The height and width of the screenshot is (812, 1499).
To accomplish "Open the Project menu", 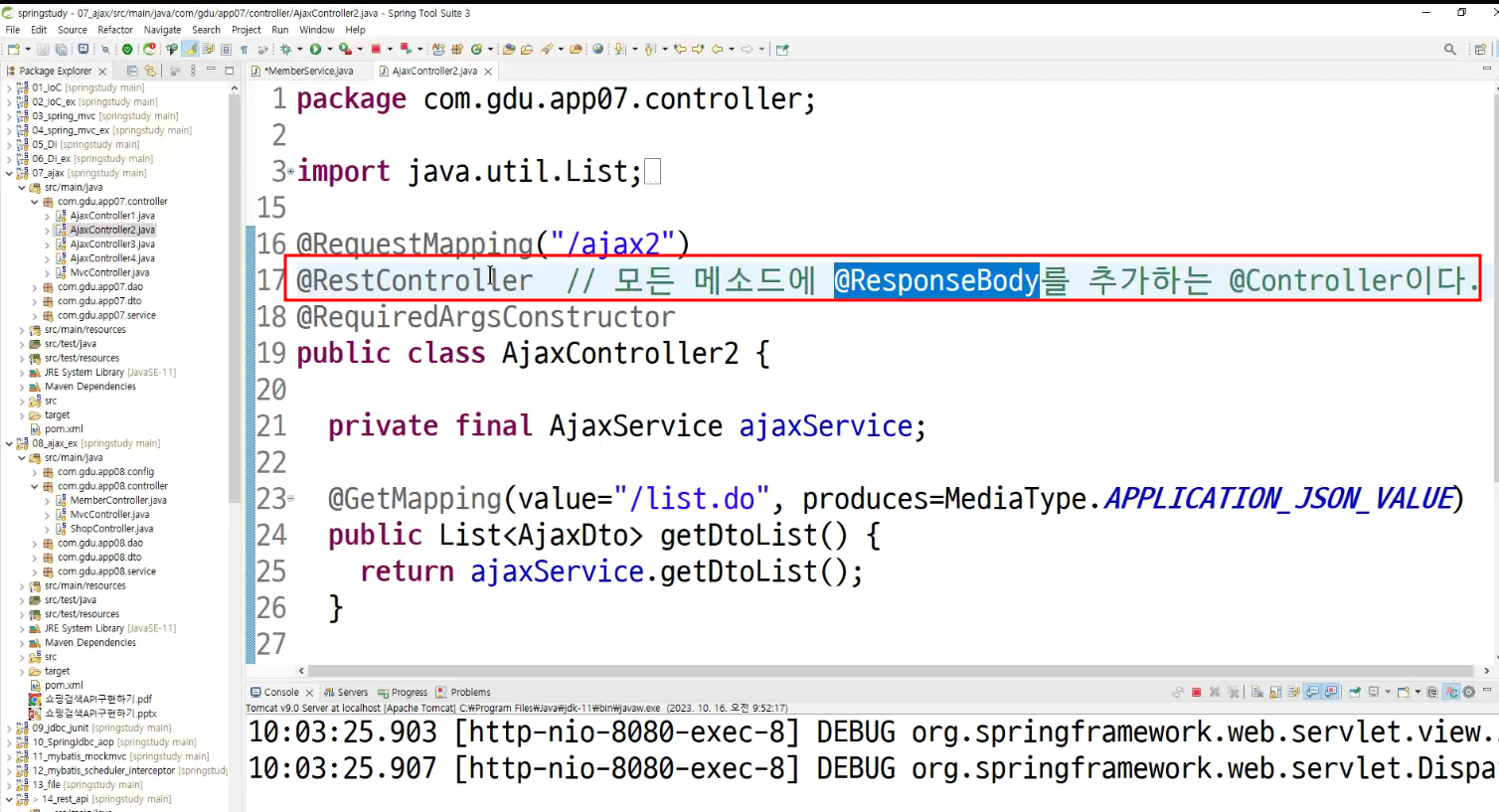I will click(x=247, y=30).
